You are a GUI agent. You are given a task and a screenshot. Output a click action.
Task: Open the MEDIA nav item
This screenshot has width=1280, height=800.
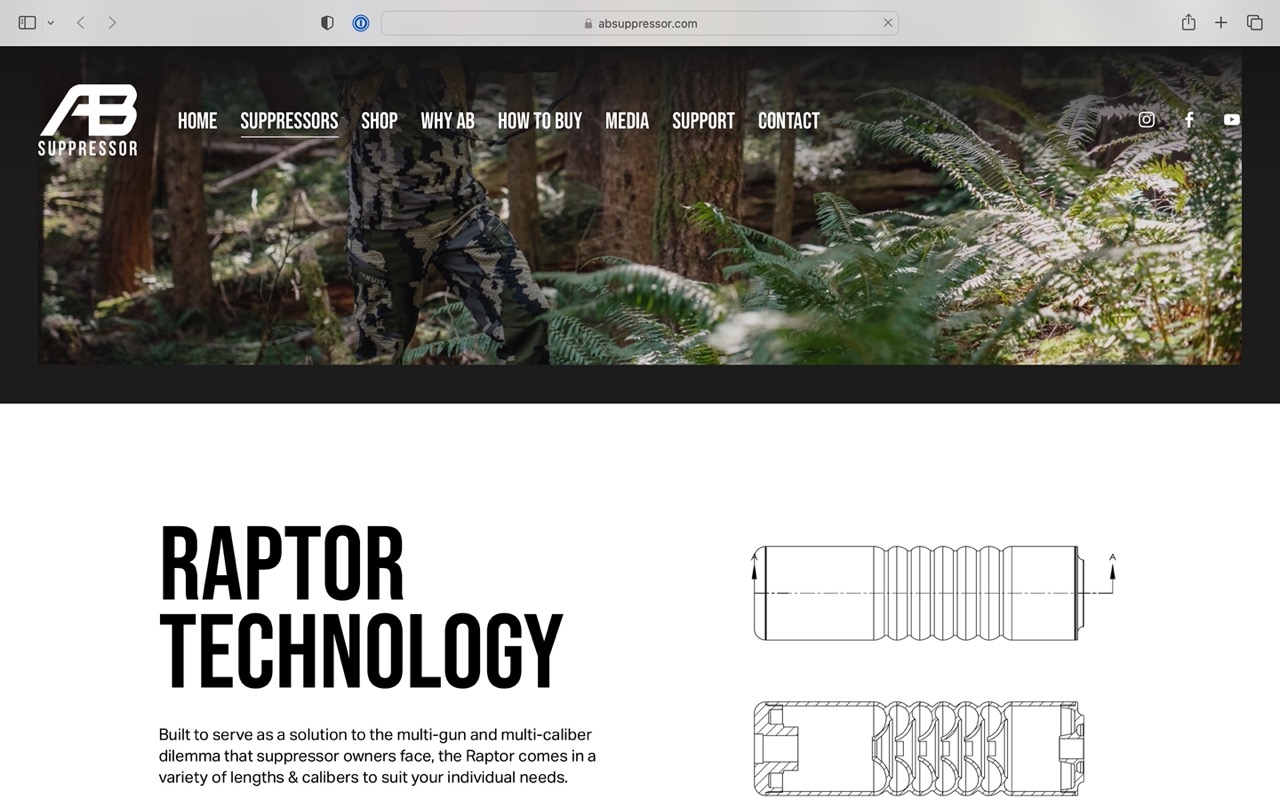pos(627,121)
